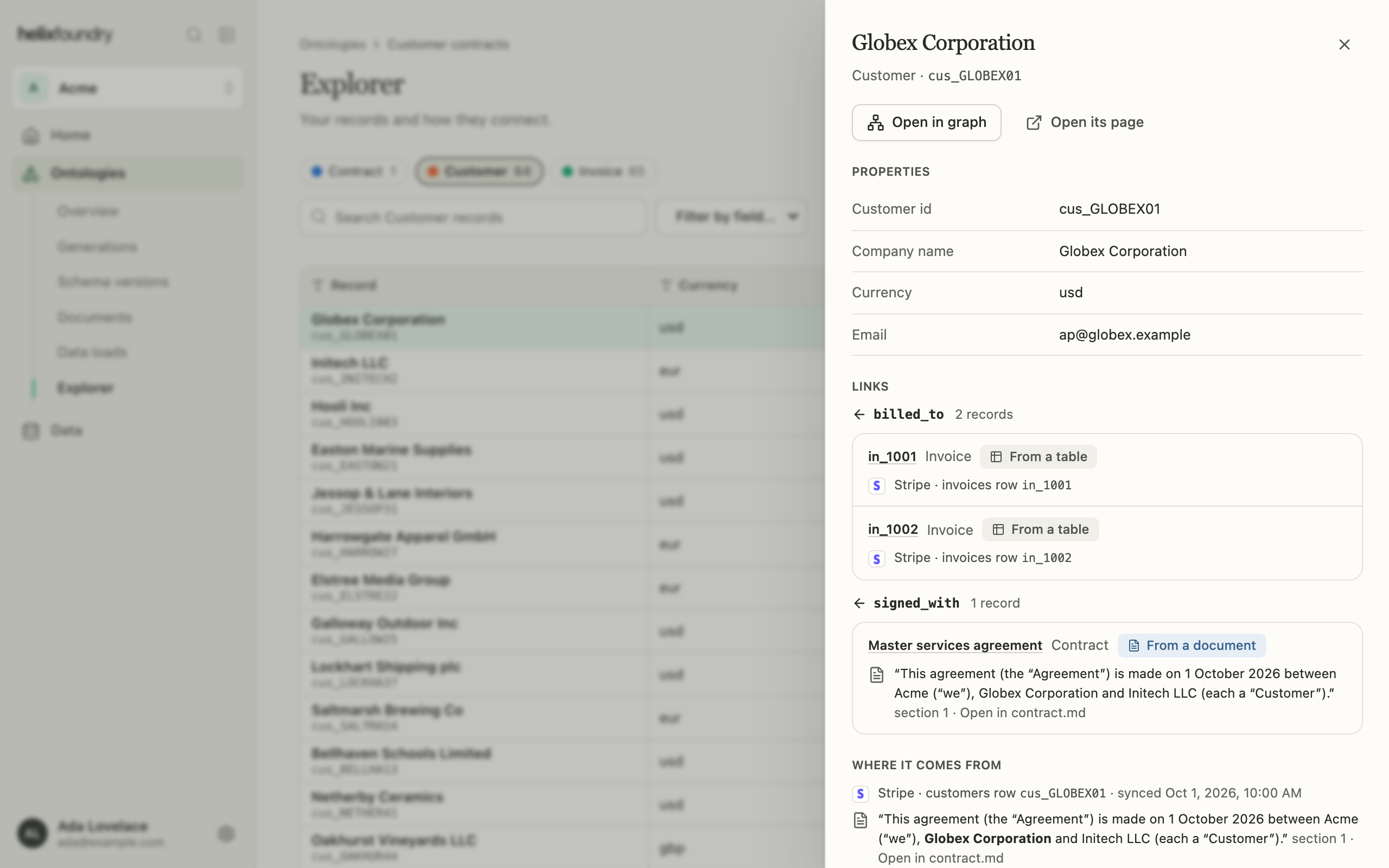1389x868 pixels.
Task: Close the Globex Corporation detail panel
Action: click(x=1343, y=44)
